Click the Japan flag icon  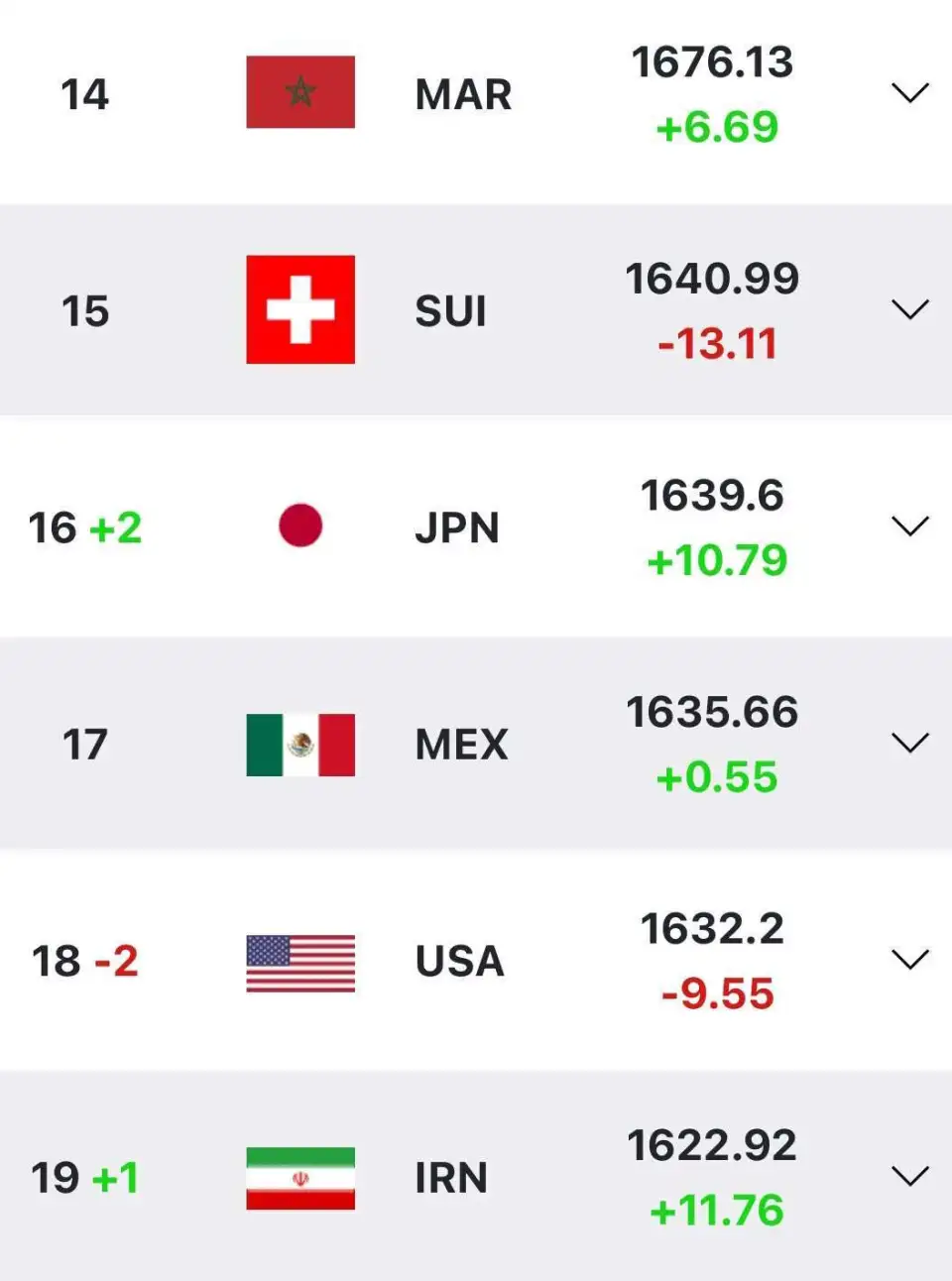click(x=300, y=525)
